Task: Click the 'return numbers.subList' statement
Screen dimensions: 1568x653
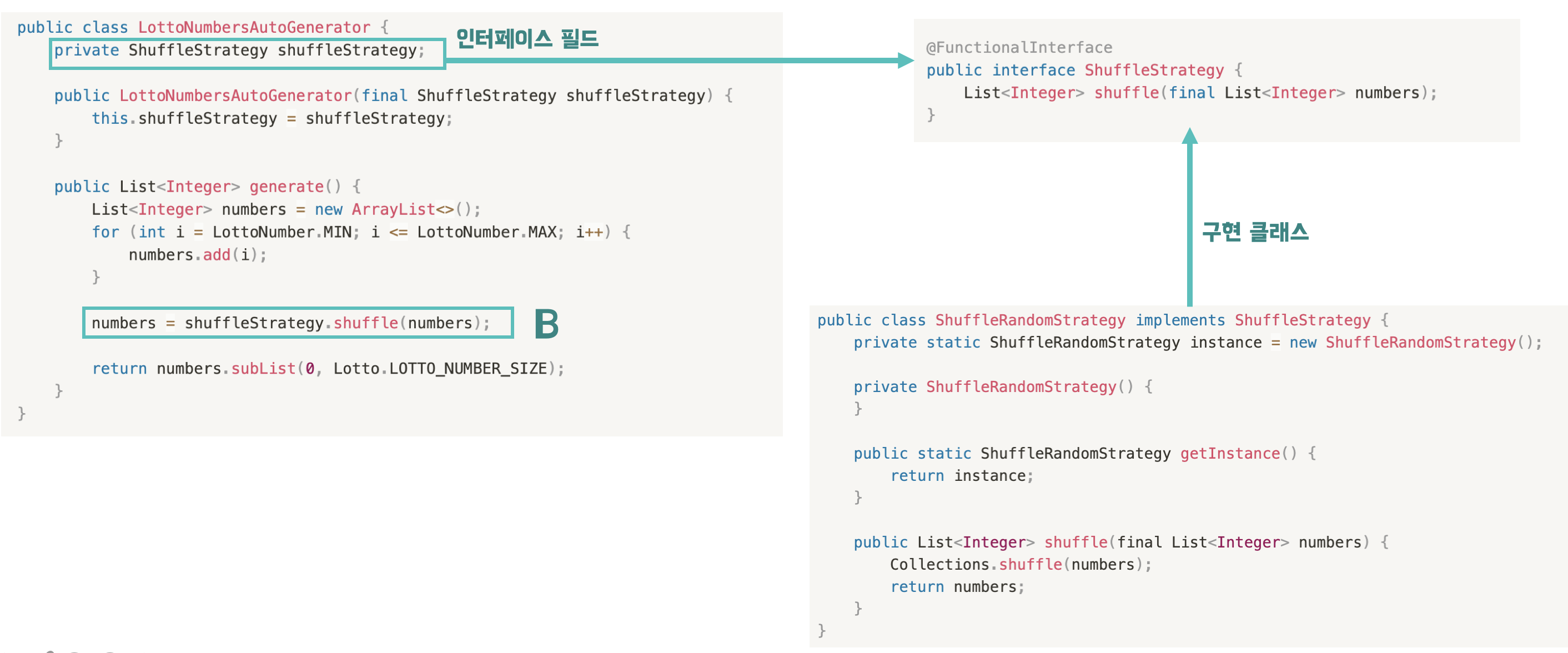Action: coord(328,369)
